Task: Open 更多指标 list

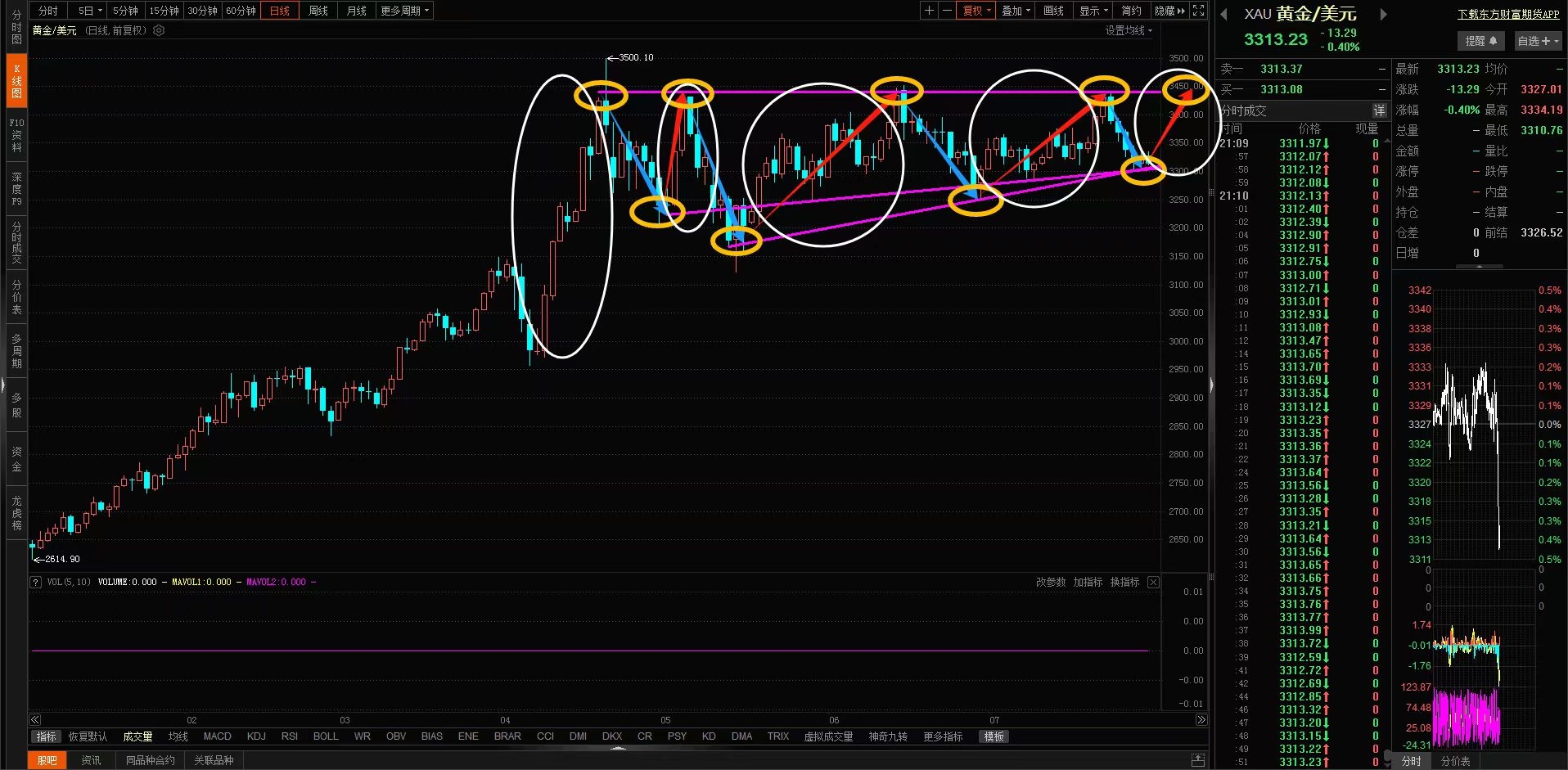Action: click(x=943, y=736)
